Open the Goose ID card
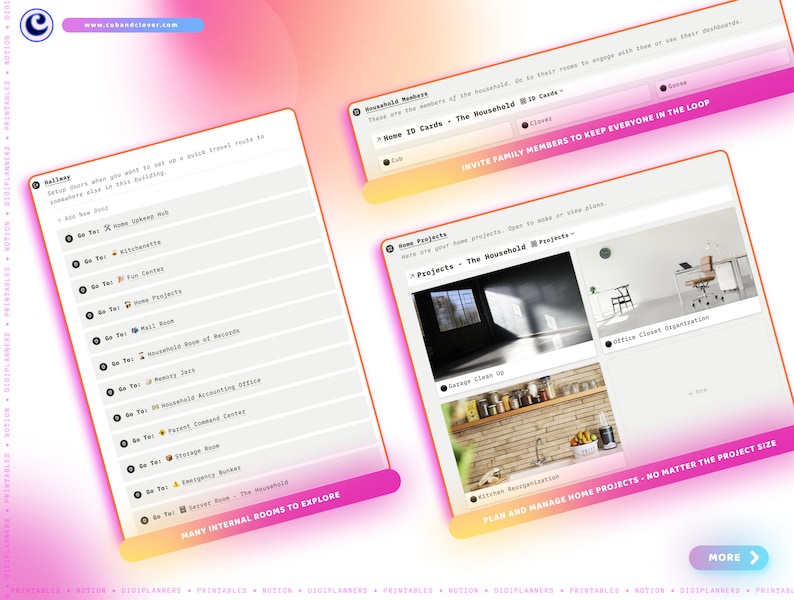 click(723, 72)
